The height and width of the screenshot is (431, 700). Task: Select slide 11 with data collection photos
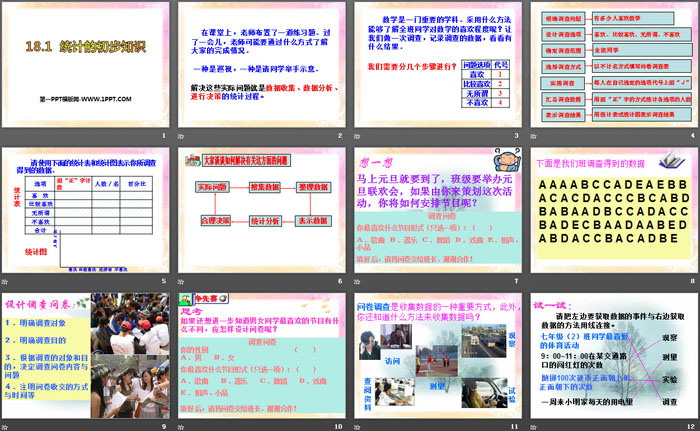click(x=437, y=355)
